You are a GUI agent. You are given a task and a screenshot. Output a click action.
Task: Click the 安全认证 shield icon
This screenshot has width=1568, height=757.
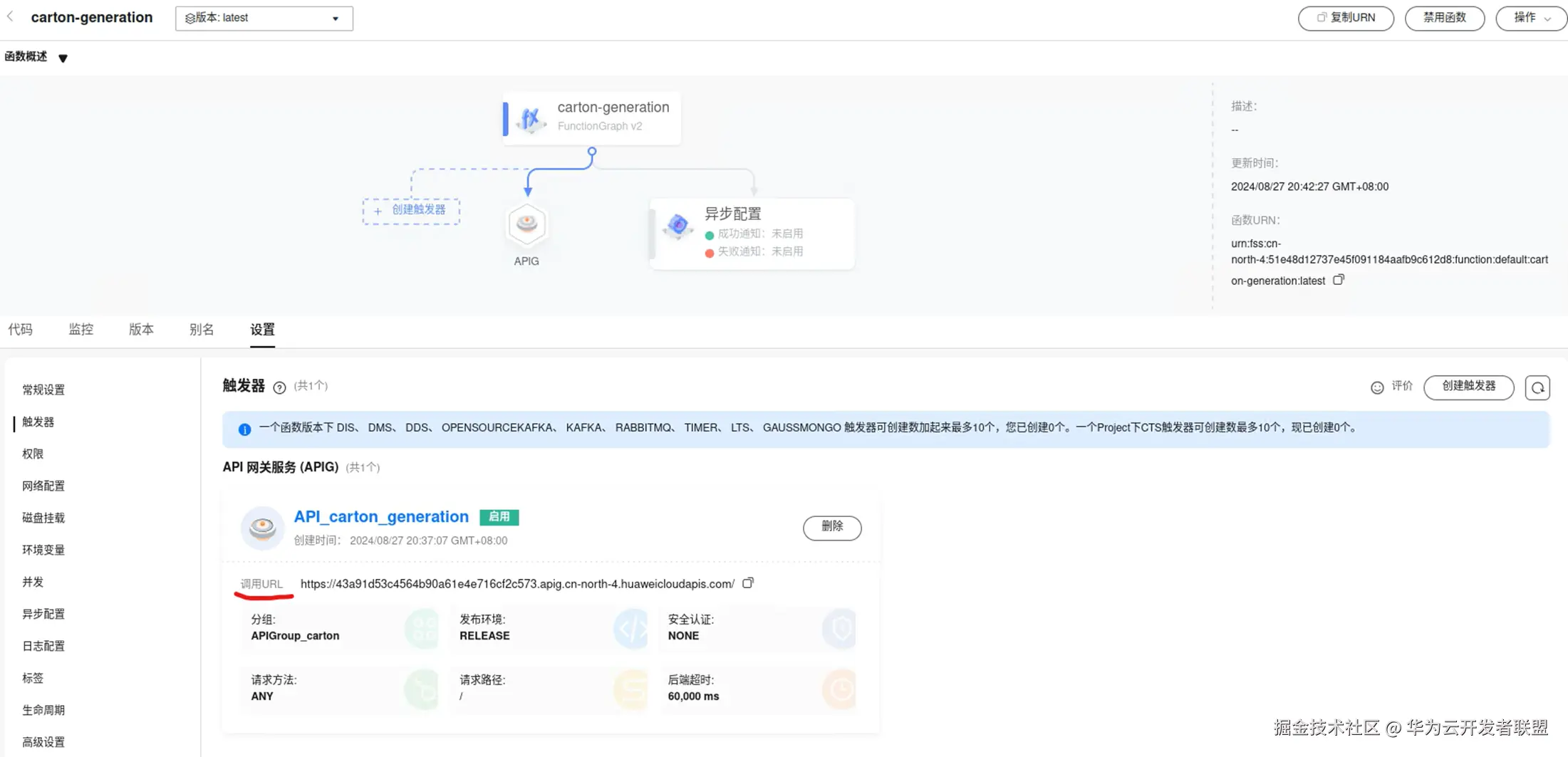(x=838, y=628)
